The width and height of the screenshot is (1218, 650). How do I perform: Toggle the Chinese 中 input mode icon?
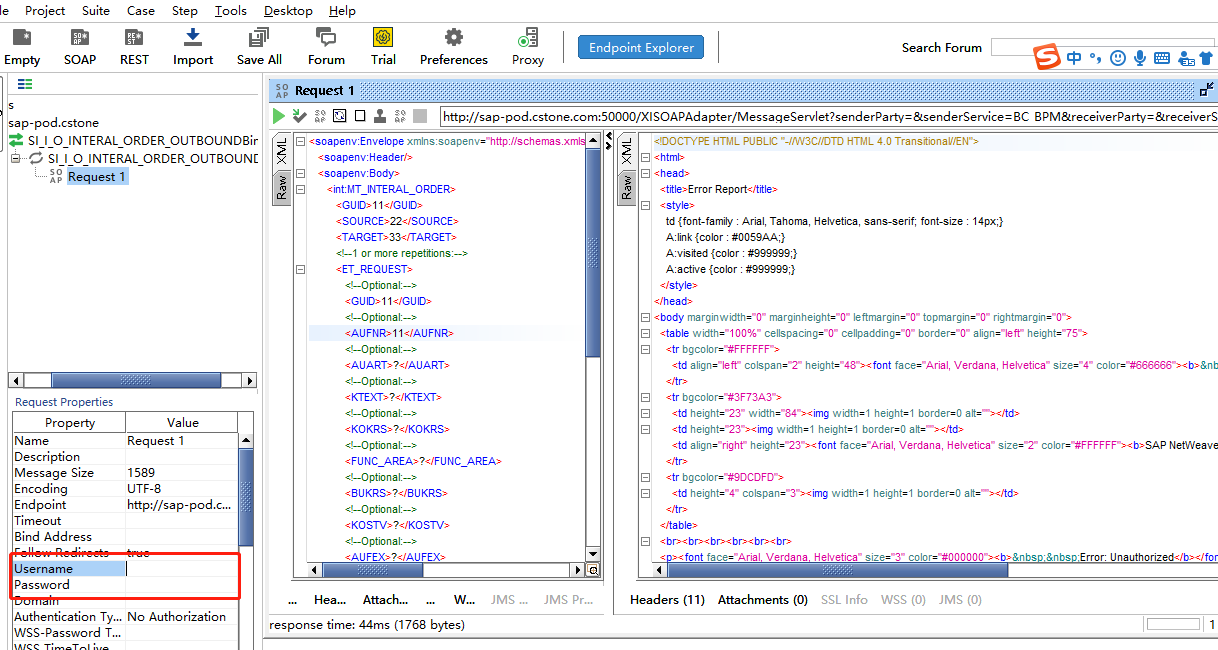click(x=1074, y=58)
